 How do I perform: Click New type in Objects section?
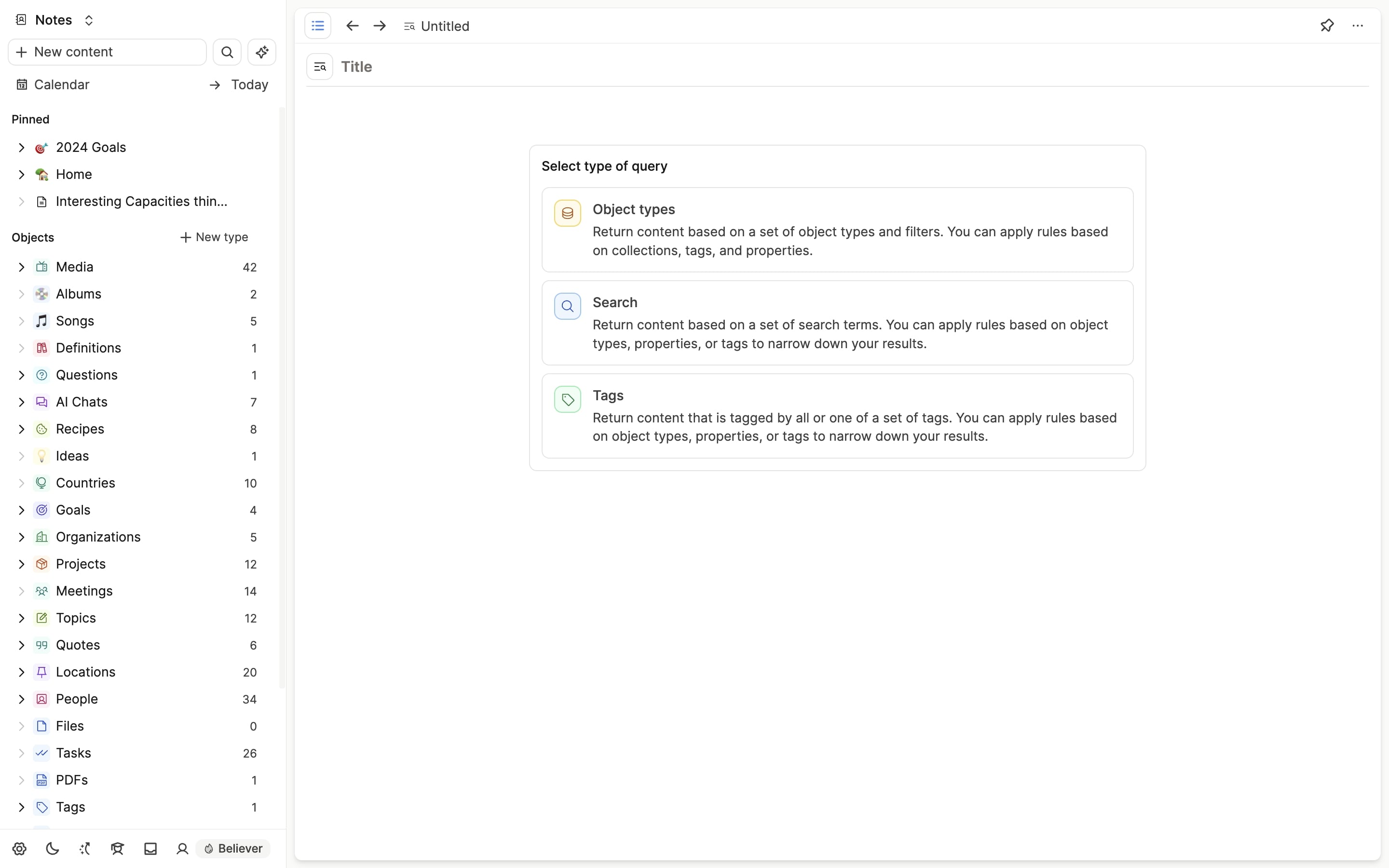tap(214, 237)
